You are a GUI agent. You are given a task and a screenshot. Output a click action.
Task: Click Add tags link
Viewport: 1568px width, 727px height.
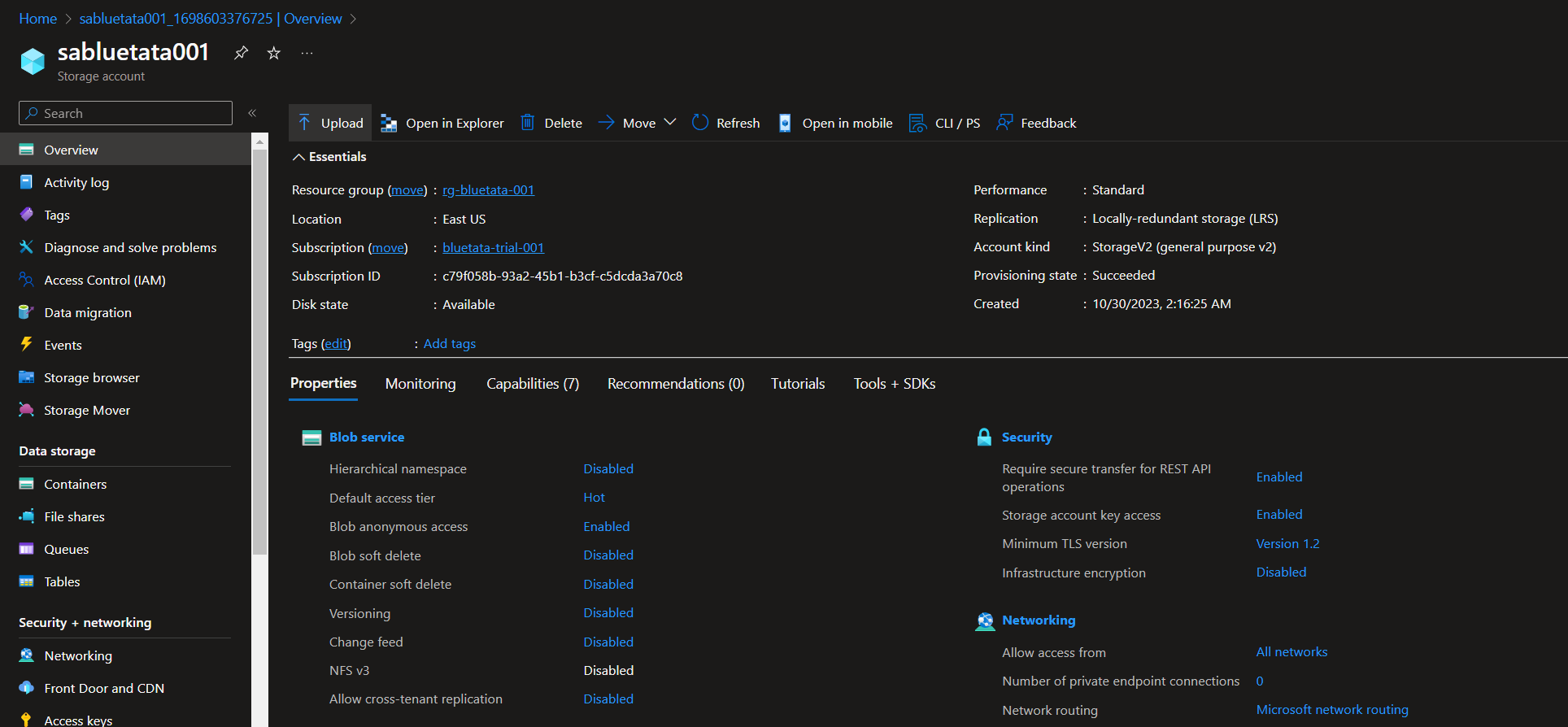[450, 344]
